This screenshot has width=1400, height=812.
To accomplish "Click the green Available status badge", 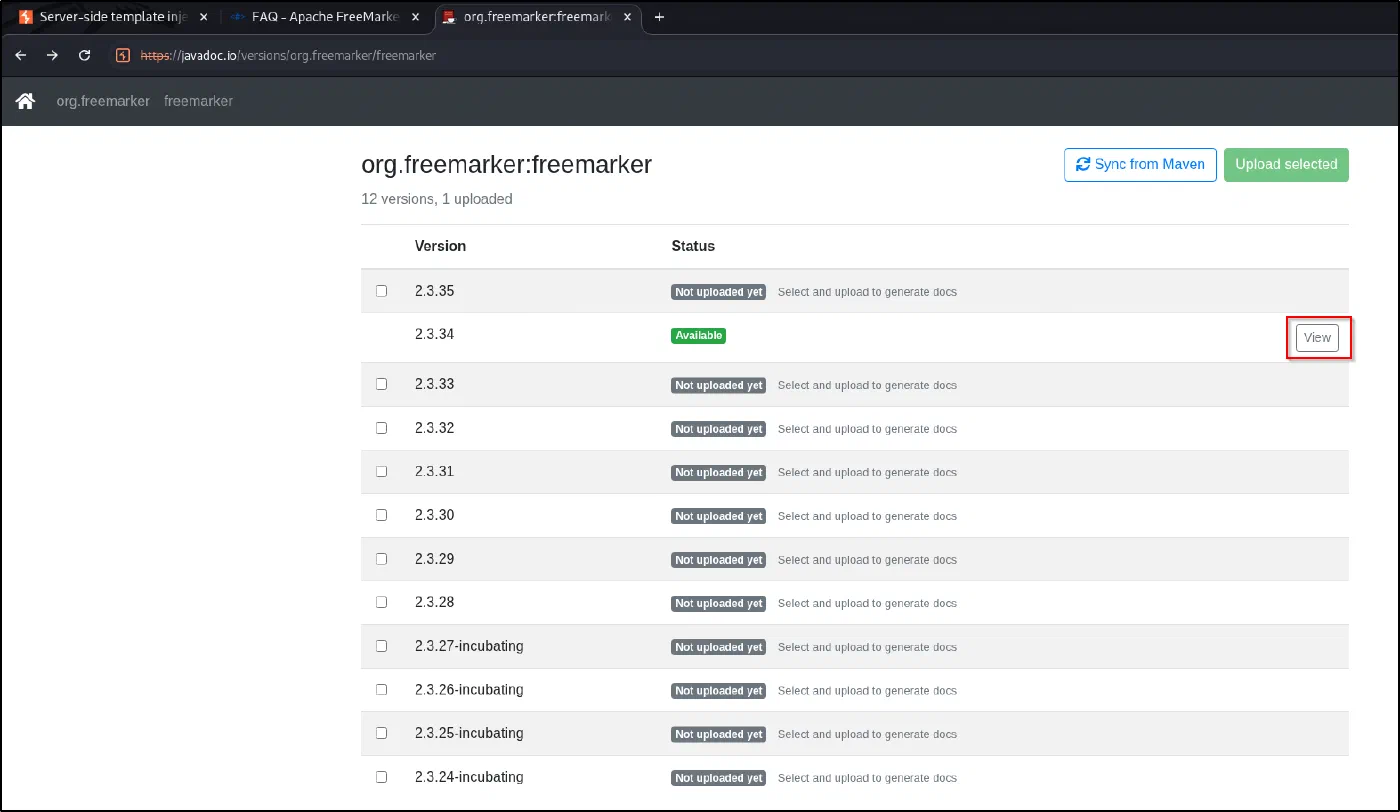I will pyautogui.click(x=698, y=336).
